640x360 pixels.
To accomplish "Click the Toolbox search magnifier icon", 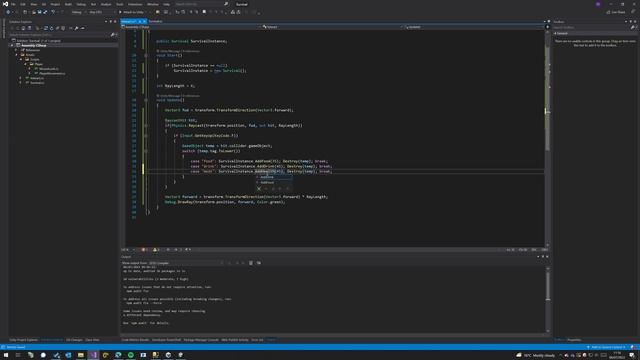I will (632, 27).
